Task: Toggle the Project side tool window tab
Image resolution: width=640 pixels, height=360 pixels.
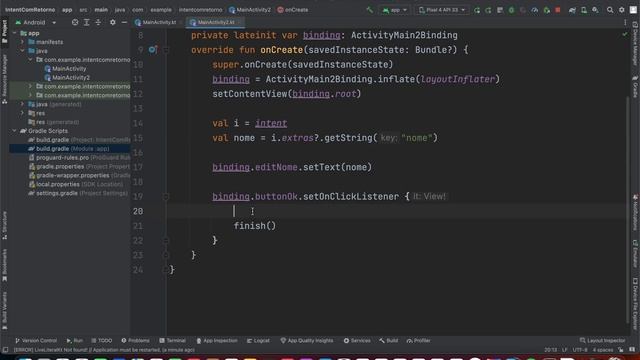Action: pyautogui.click(x=4, y=31)
